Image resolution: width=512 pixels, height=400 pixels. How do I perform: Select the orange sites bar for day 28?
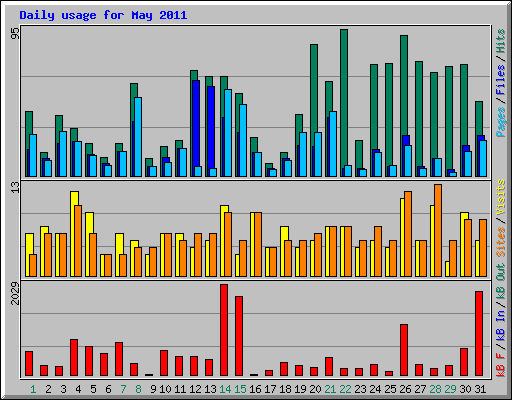click(x=438, y=230)
